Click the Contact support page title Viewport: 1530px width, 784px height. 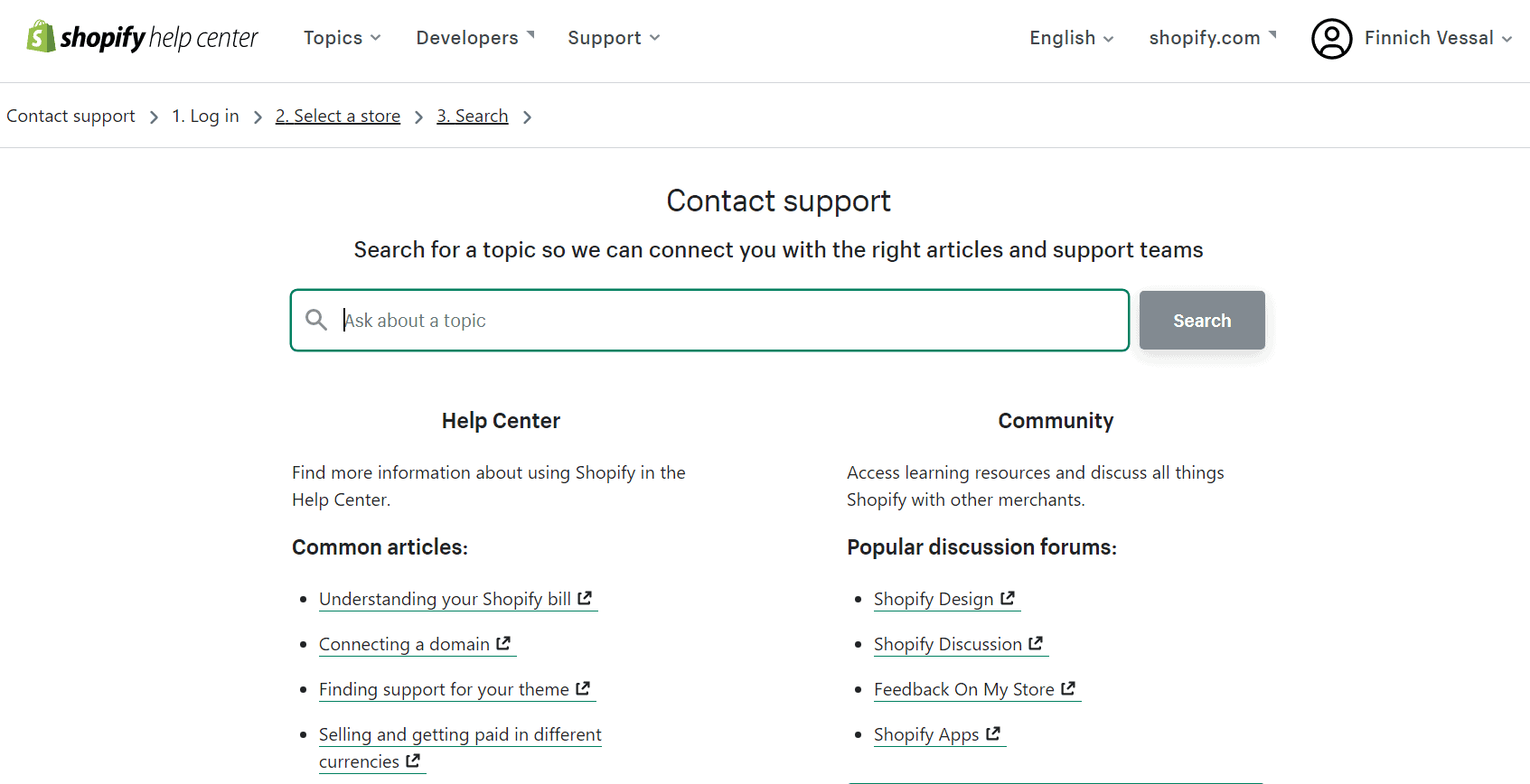tap(778, 201)
